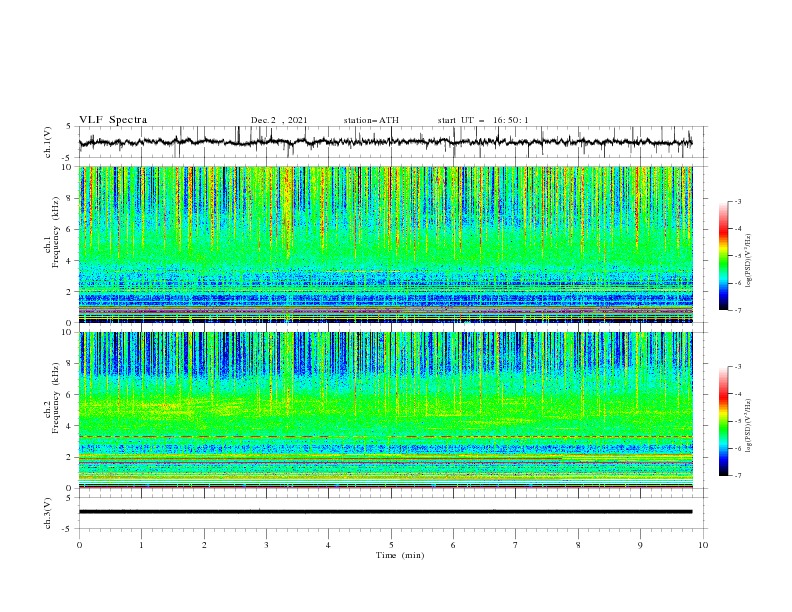Click the "VLF Spectra" title text

(113, 120)
